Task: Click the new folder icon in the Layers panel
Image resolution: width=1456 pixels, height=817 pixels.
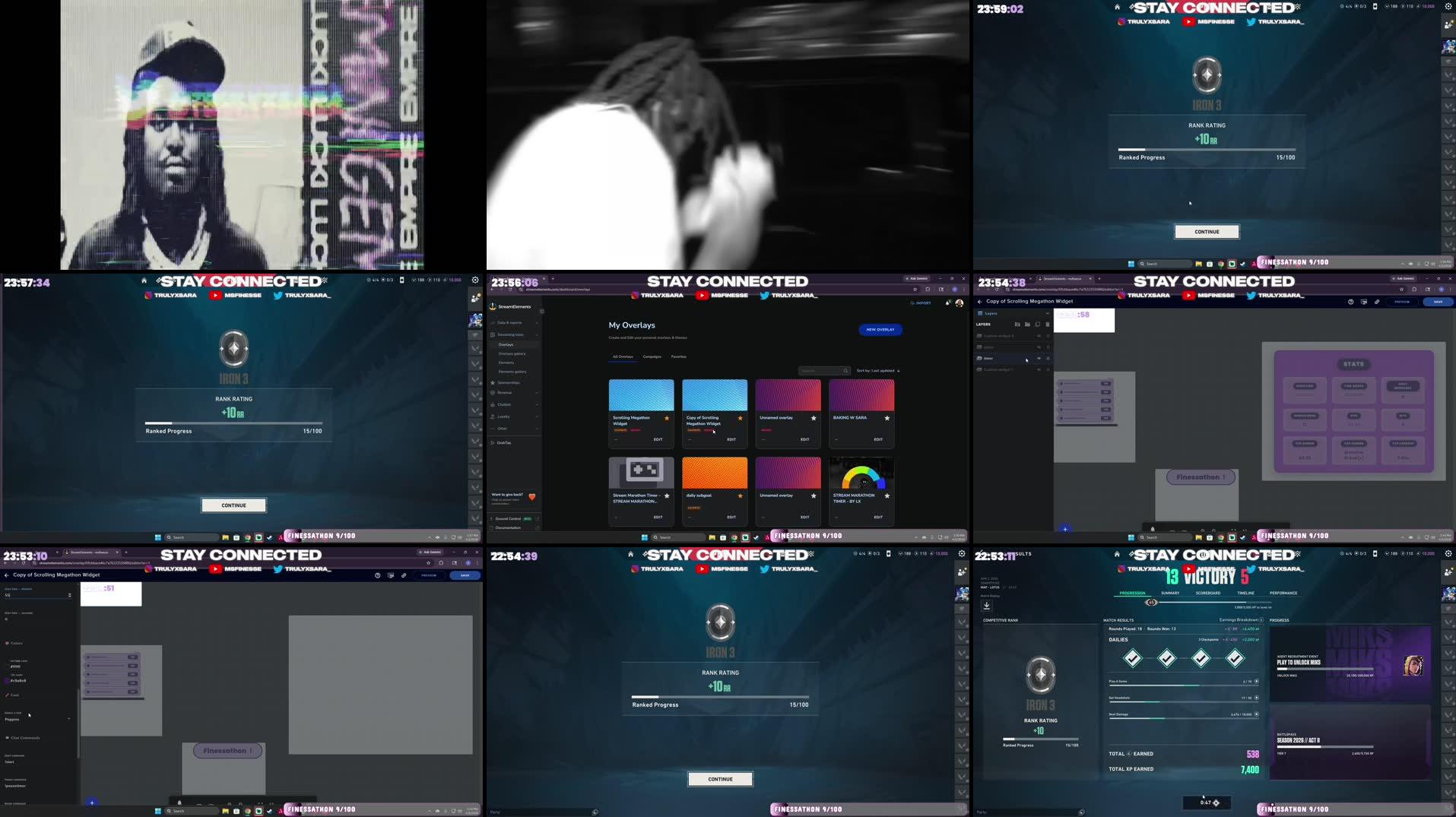Action: 1027,325
